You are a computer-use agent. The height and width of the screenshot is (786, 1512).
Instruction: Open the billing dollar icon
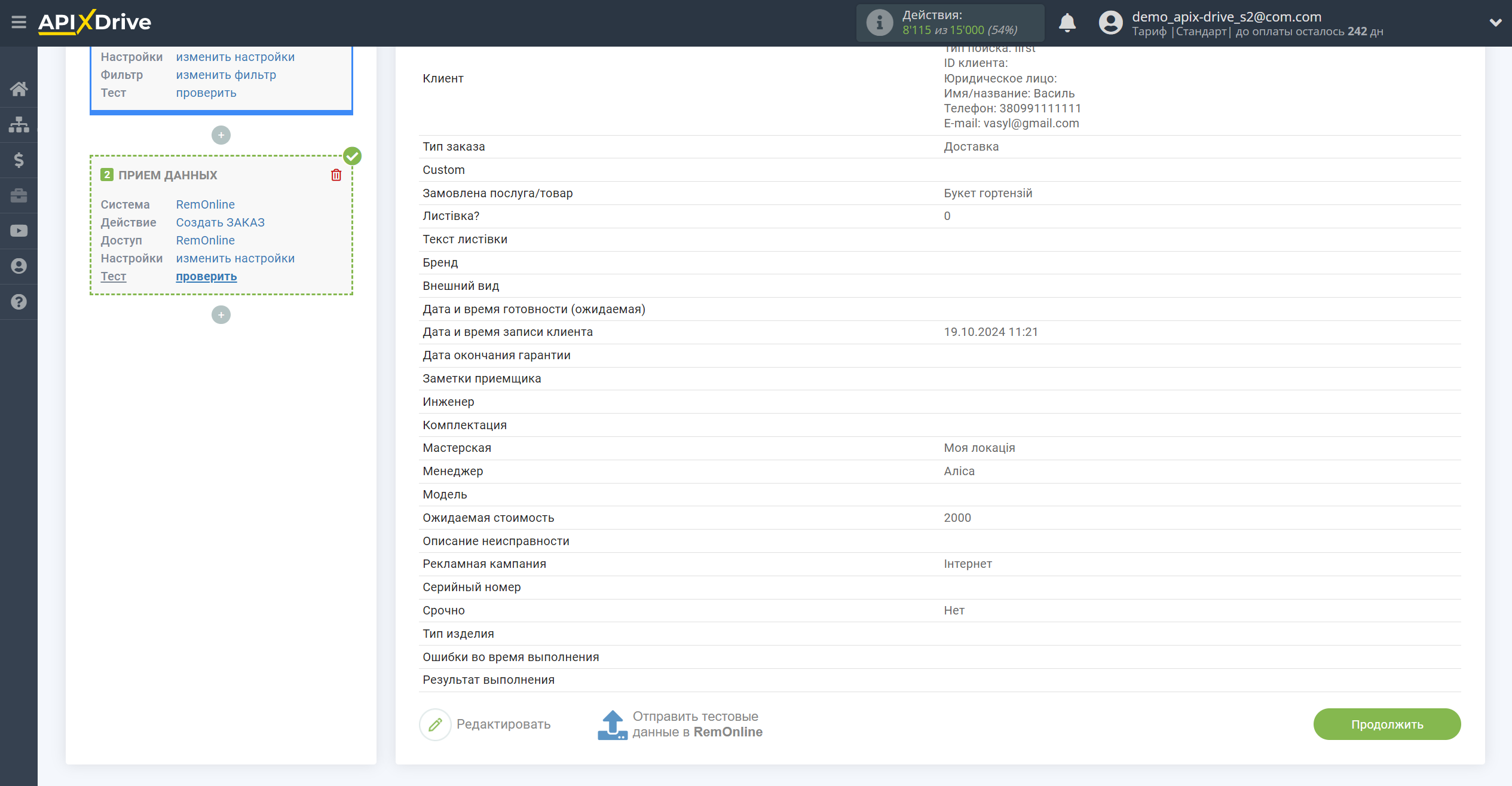(19, 160)
